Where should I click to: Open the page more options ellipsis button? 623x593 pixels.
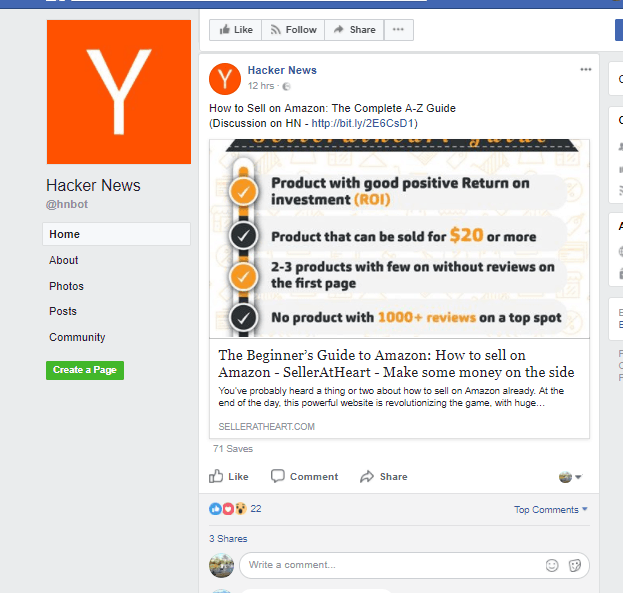pos(399,30)
